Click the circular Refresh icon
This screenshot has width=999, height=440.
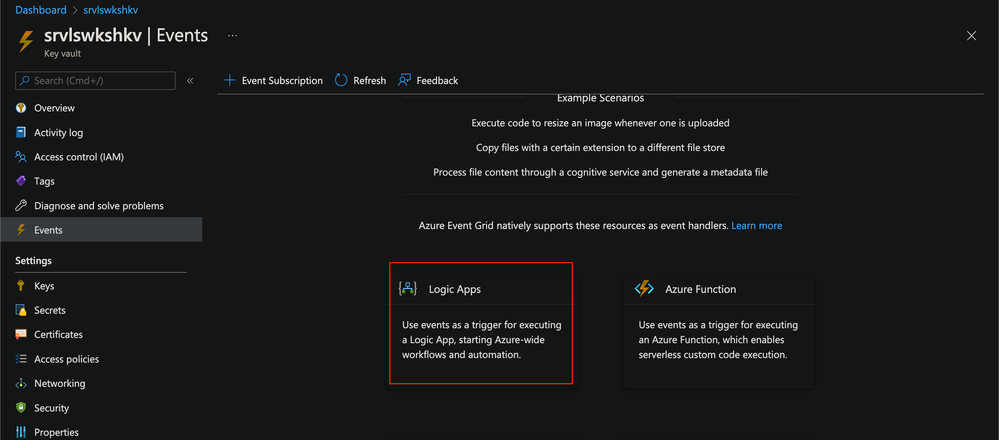(x=341, y=80)
